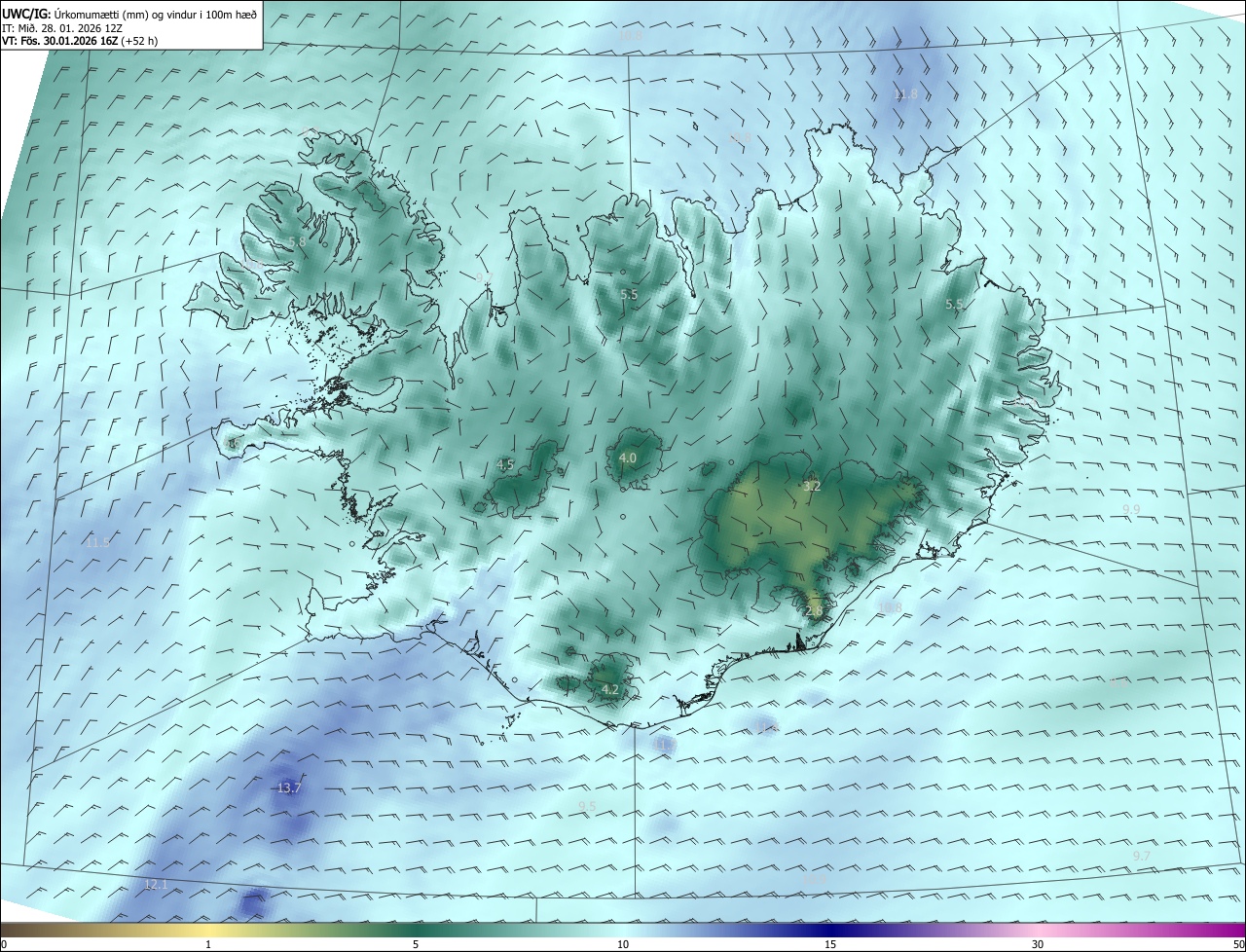Click the 2.8 value near the southeast coast

tap(815, 610)
